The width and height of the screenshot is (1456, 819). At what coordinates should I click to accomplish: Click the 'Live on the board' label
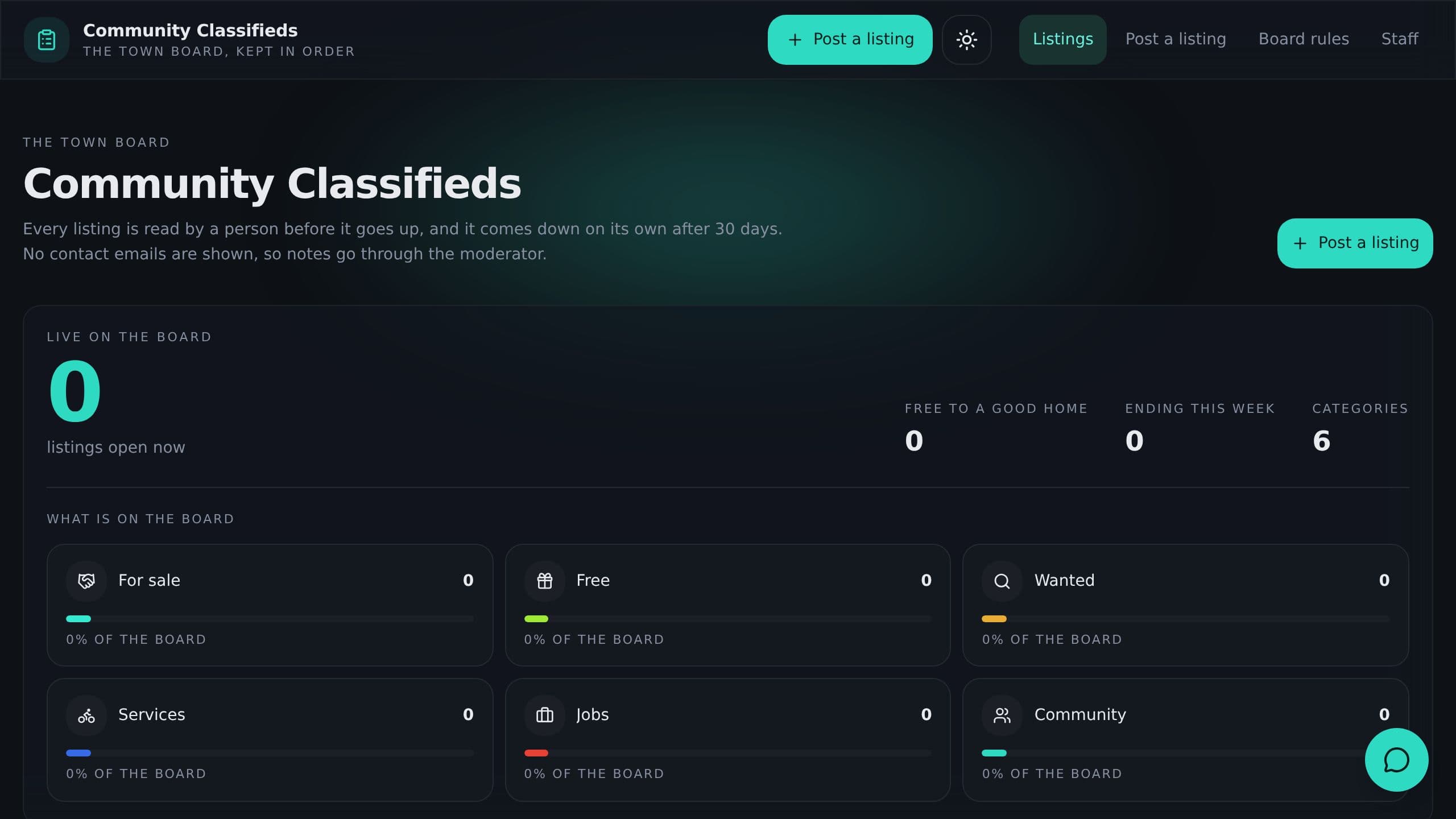(129, 337)
